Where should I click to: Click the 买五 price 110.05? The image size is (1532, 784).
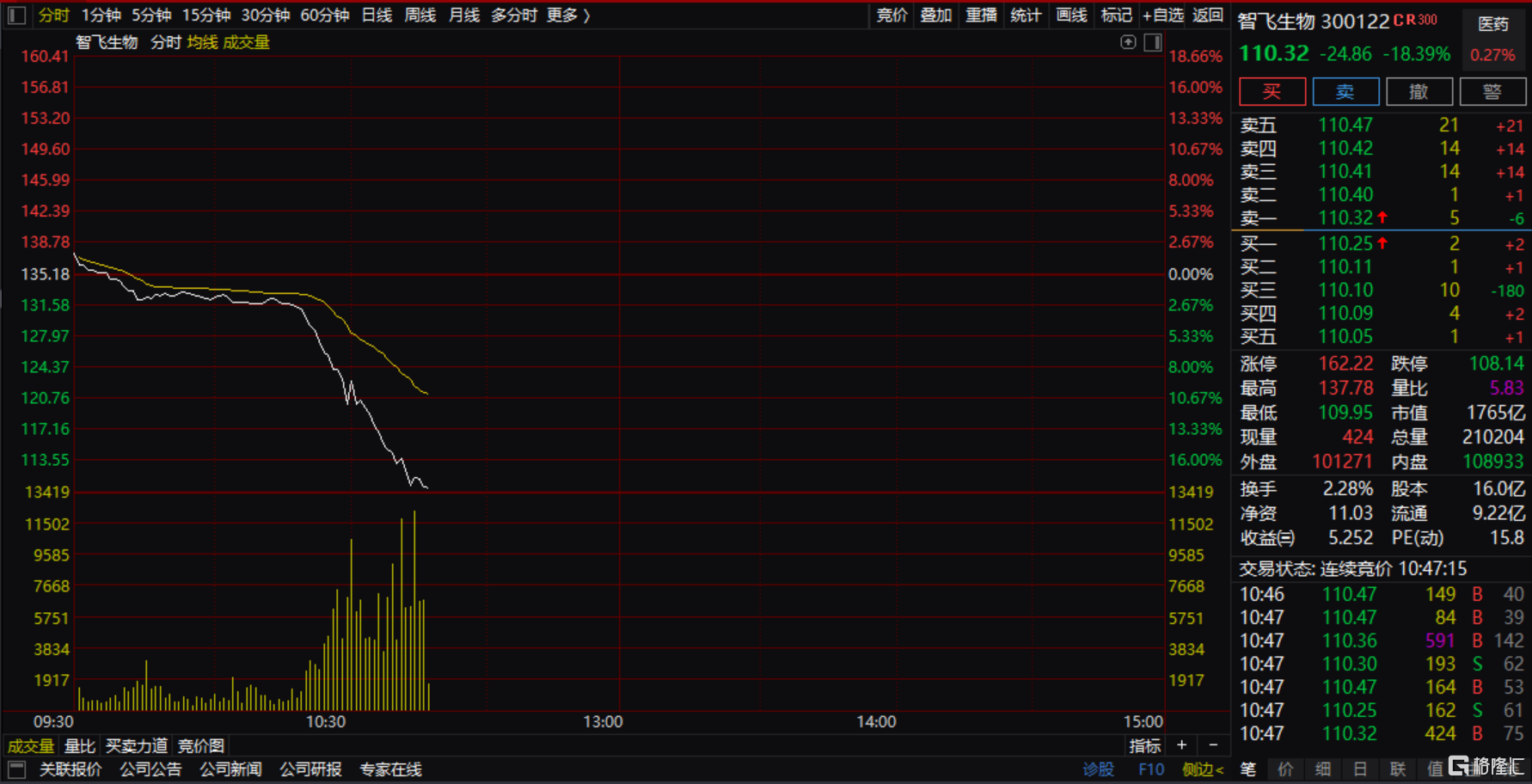tap(1345, 337)
